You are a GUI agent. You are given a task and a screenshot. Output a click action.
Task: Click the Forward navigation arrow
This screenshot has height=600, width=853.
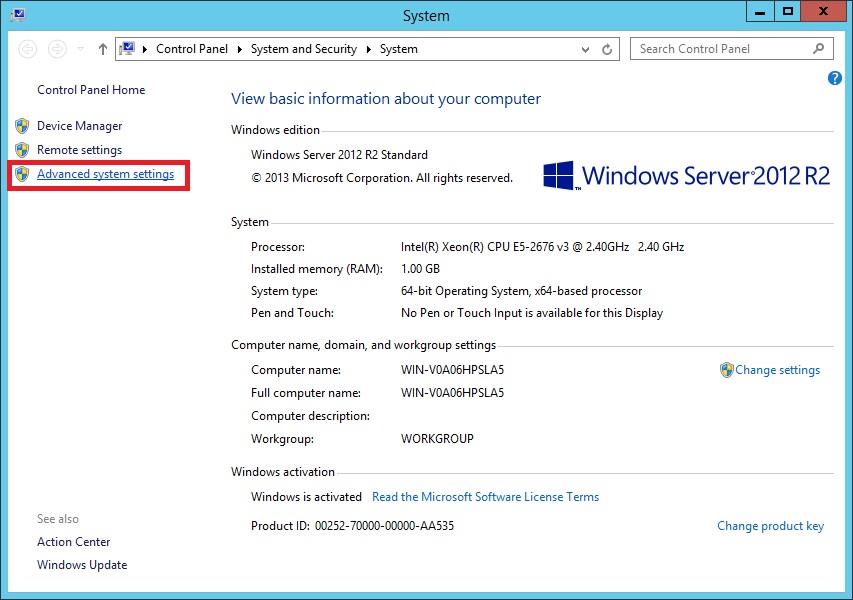click(x=57, y=50)
